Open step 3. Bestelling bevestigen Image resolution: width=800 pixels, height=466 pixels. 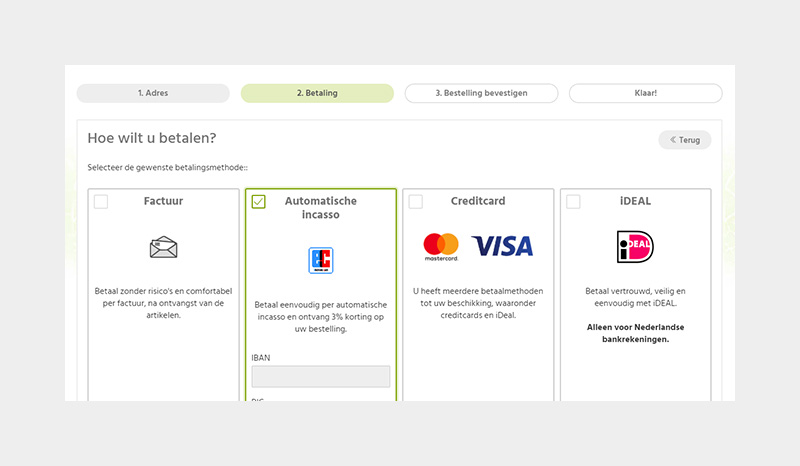click(482, 93)
